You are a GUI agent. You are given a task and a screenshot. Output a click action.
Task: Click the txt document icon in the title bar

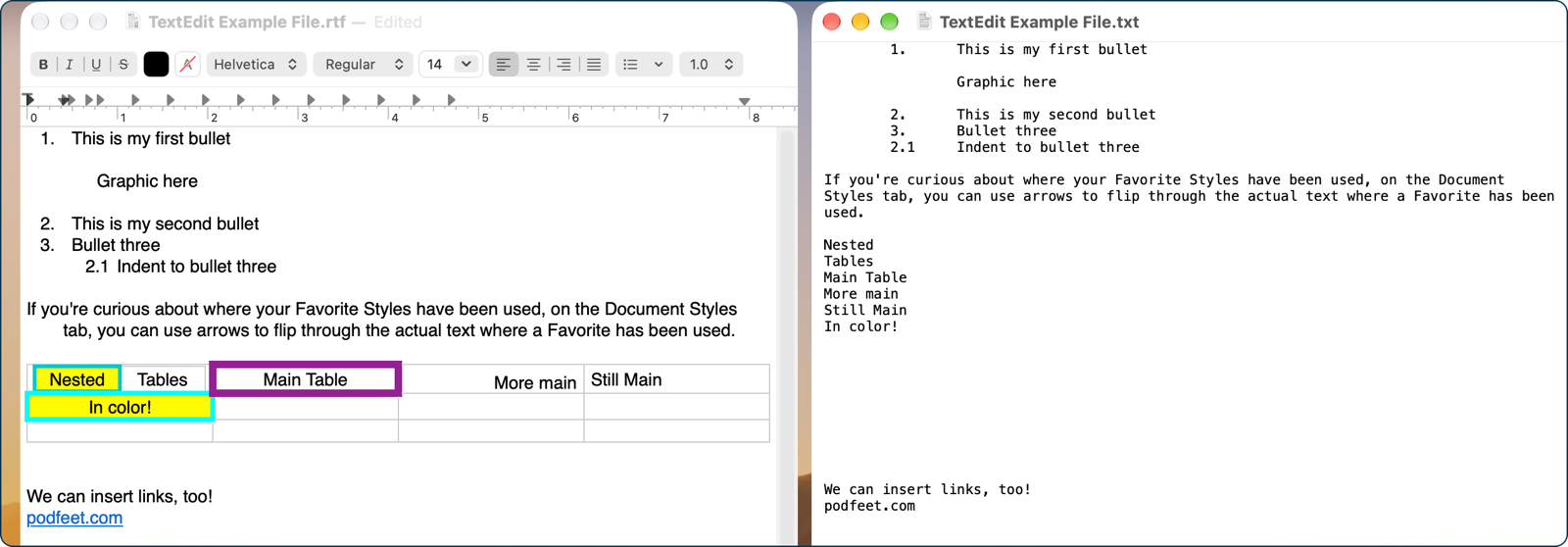point(924,22)
